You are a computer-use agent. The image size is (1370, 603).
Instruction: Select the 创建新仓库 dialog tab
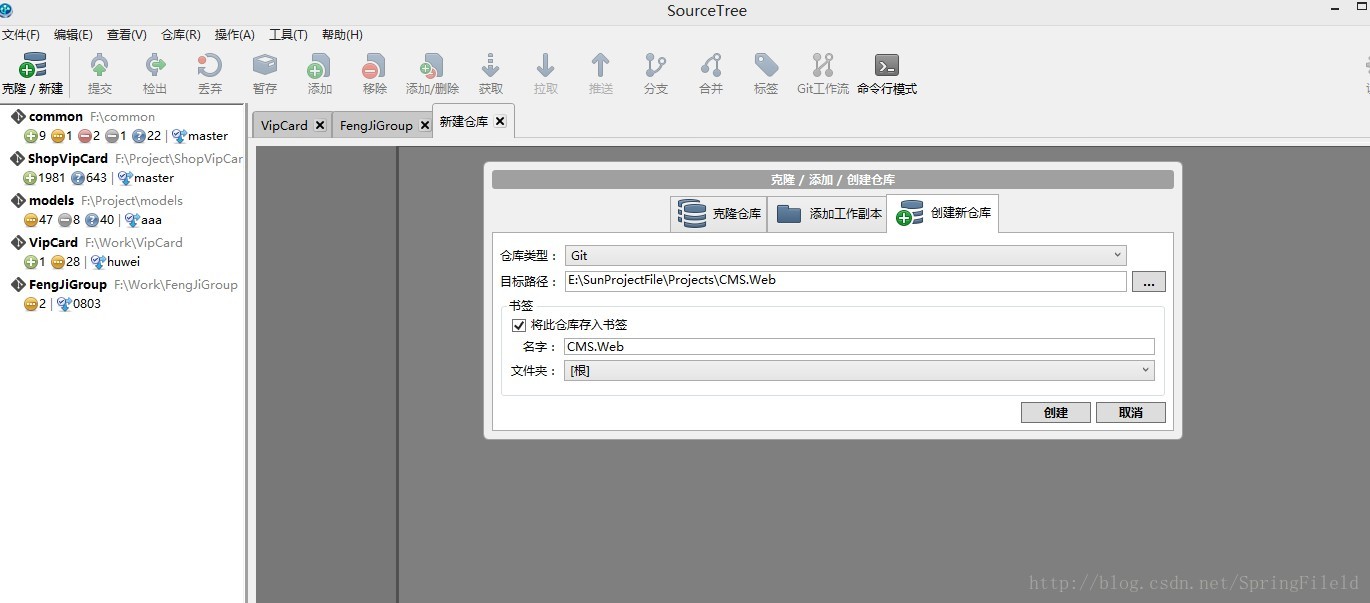(942, 213)
